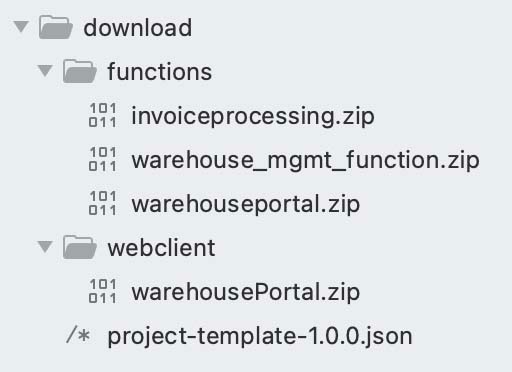Image resolution: width=512 pixels, height=372 pixels.
Task: Click the webclient folder icon
Action: point(80,247)
